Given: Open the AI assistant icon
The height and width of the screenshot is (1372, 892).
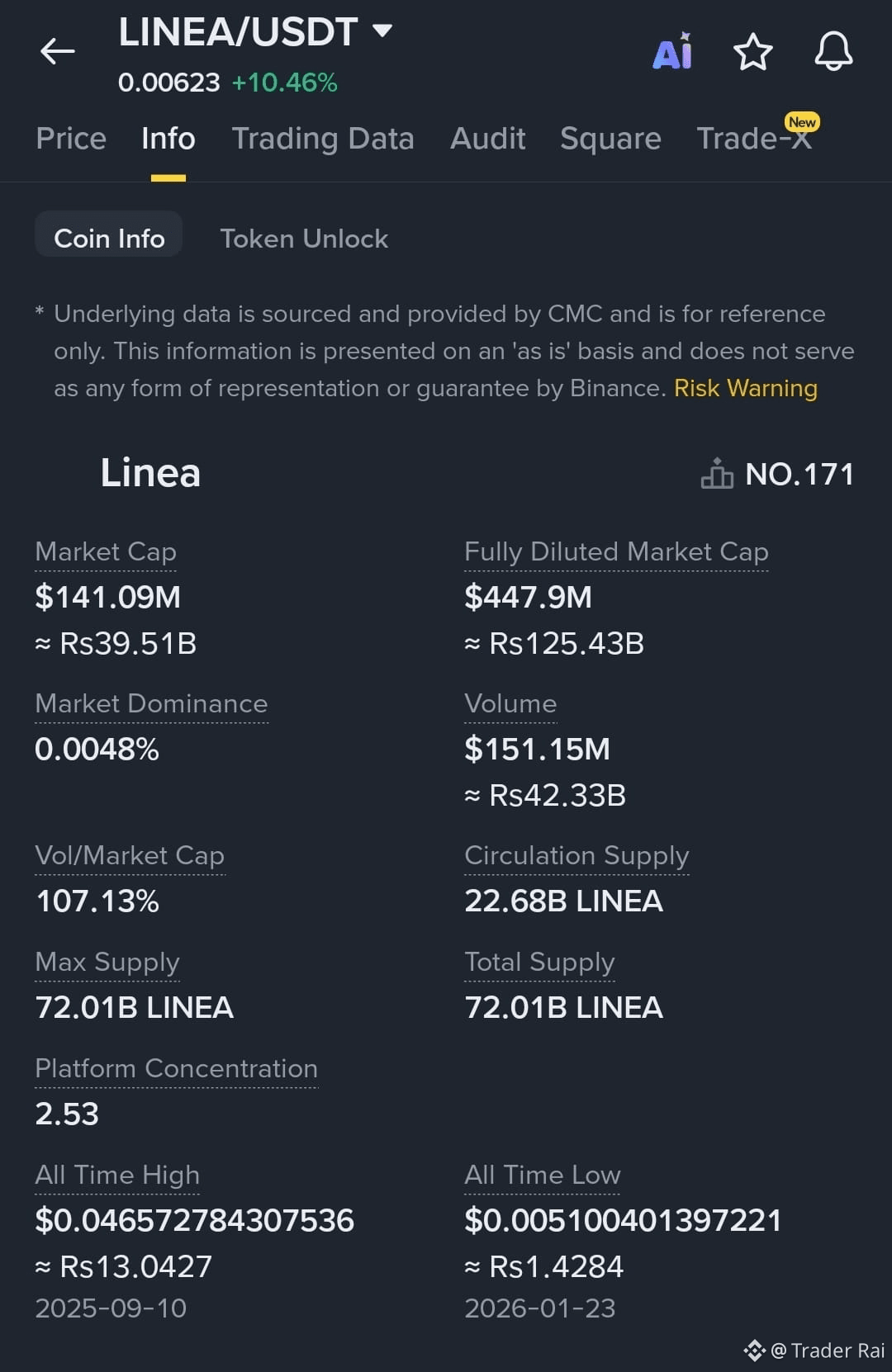Looking at the screenshot, I should coord(672,53).
